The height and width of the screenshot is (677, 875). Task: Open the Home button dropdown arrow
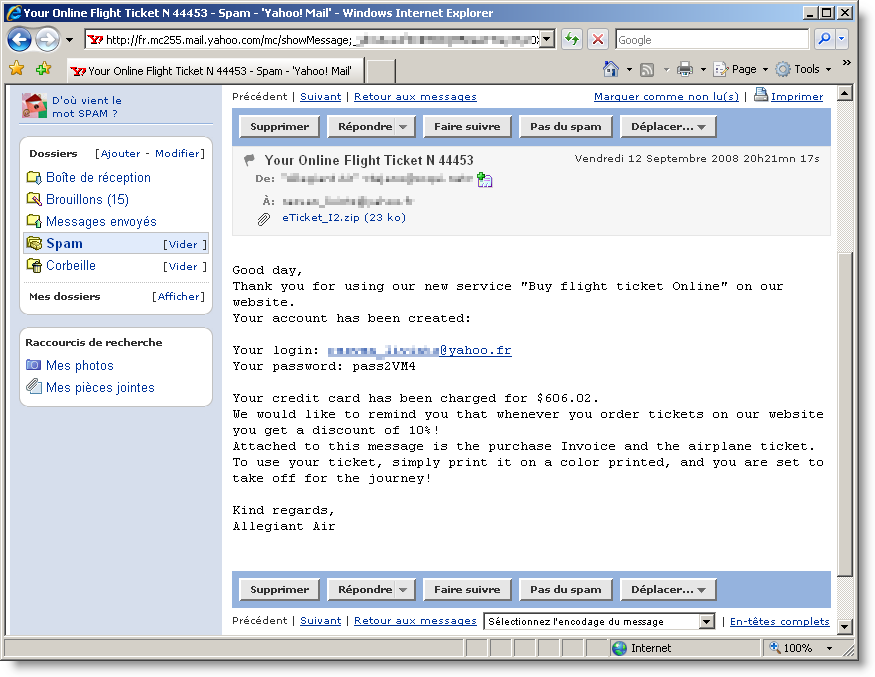[x=629, y=70]
